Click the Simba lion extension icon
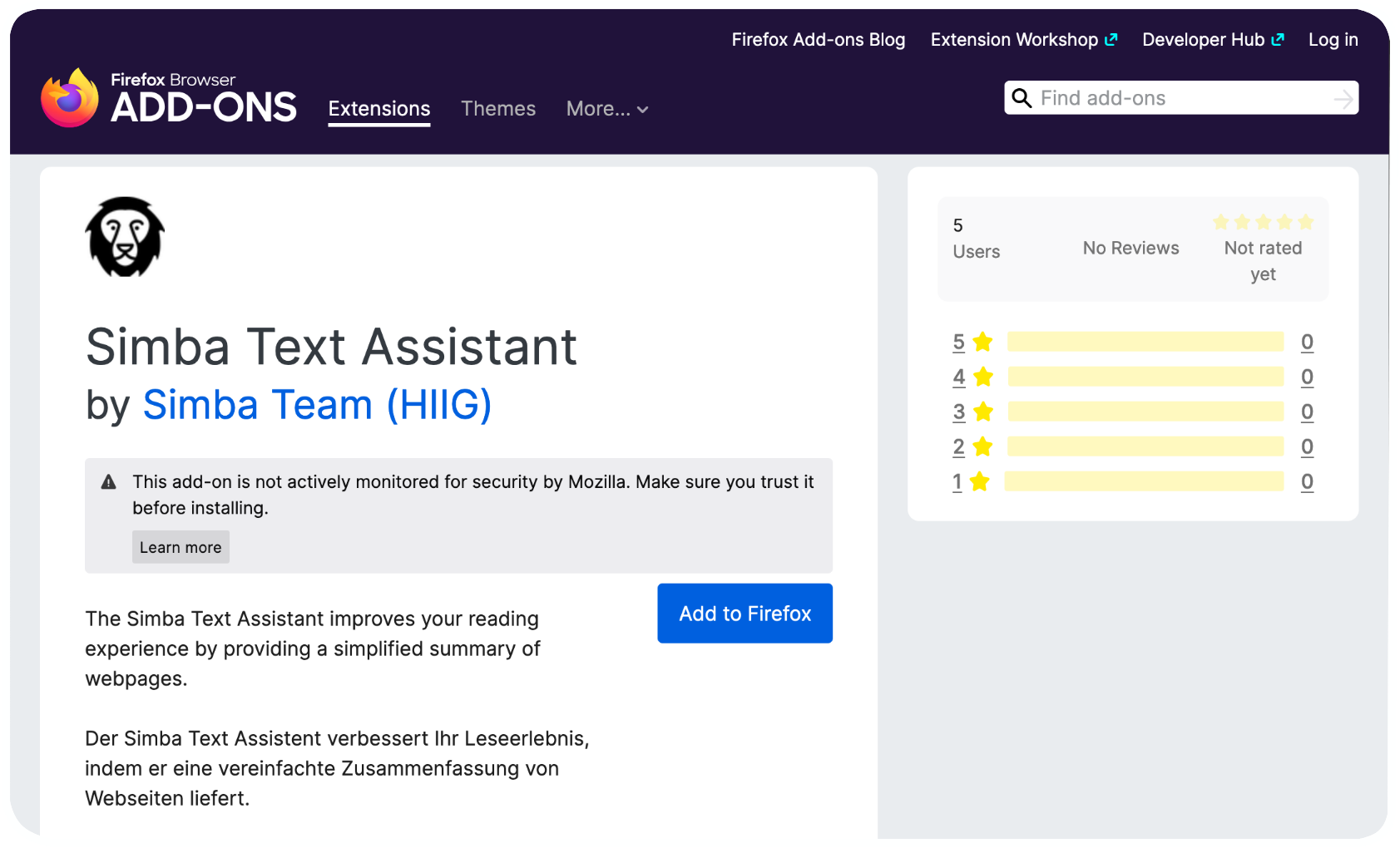Viewport: 1400px width, 848px height. (x=125, y=237)
